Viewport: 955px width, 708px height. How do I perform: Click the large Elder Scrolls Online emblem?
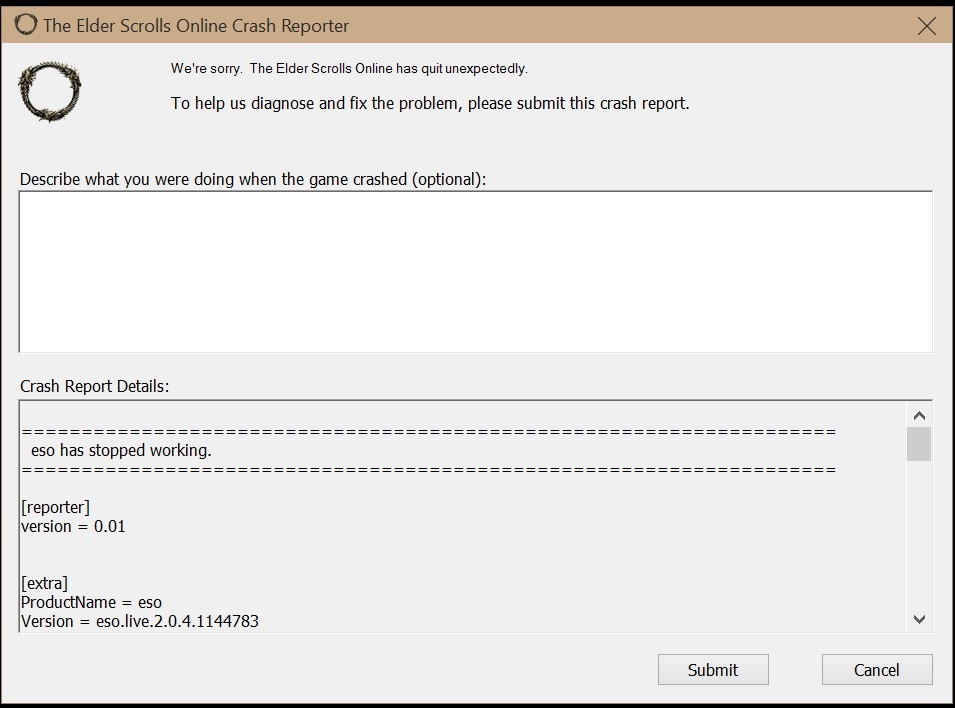click(50, 91)
